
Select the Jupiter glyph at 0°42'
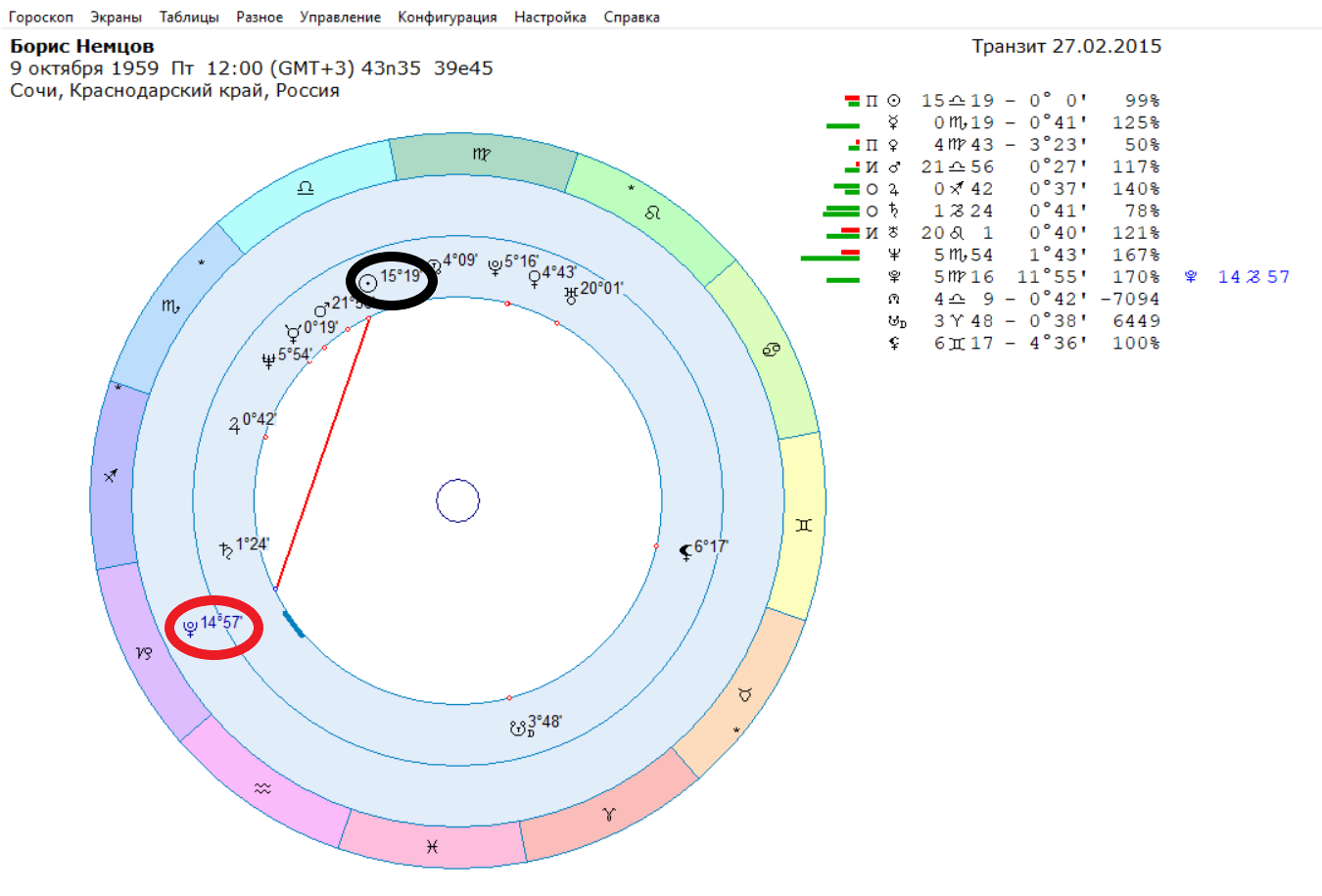[235, 425]
